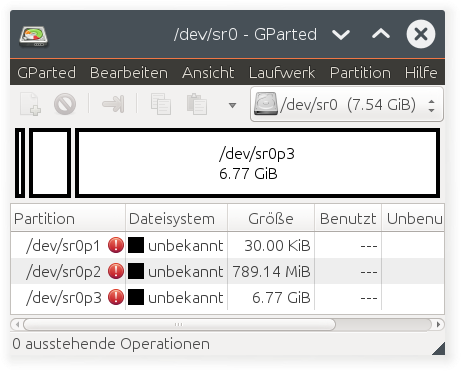The width and height of the screenshot is (461, 371).
Task: Sort by the Größe column header
Action: coord(271,219)
